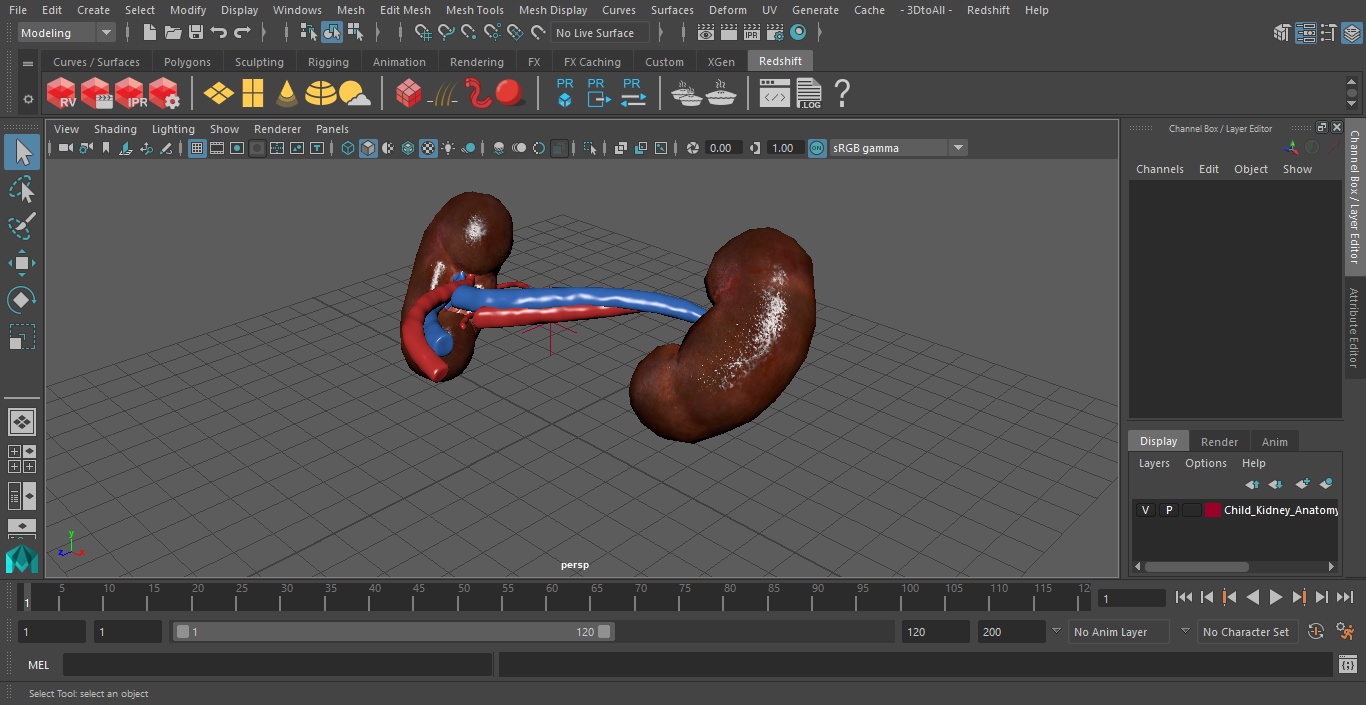This screenshot has width=1366, height=705.
Task: Open the script editor icon beside command line
Action: point(1347,664)
